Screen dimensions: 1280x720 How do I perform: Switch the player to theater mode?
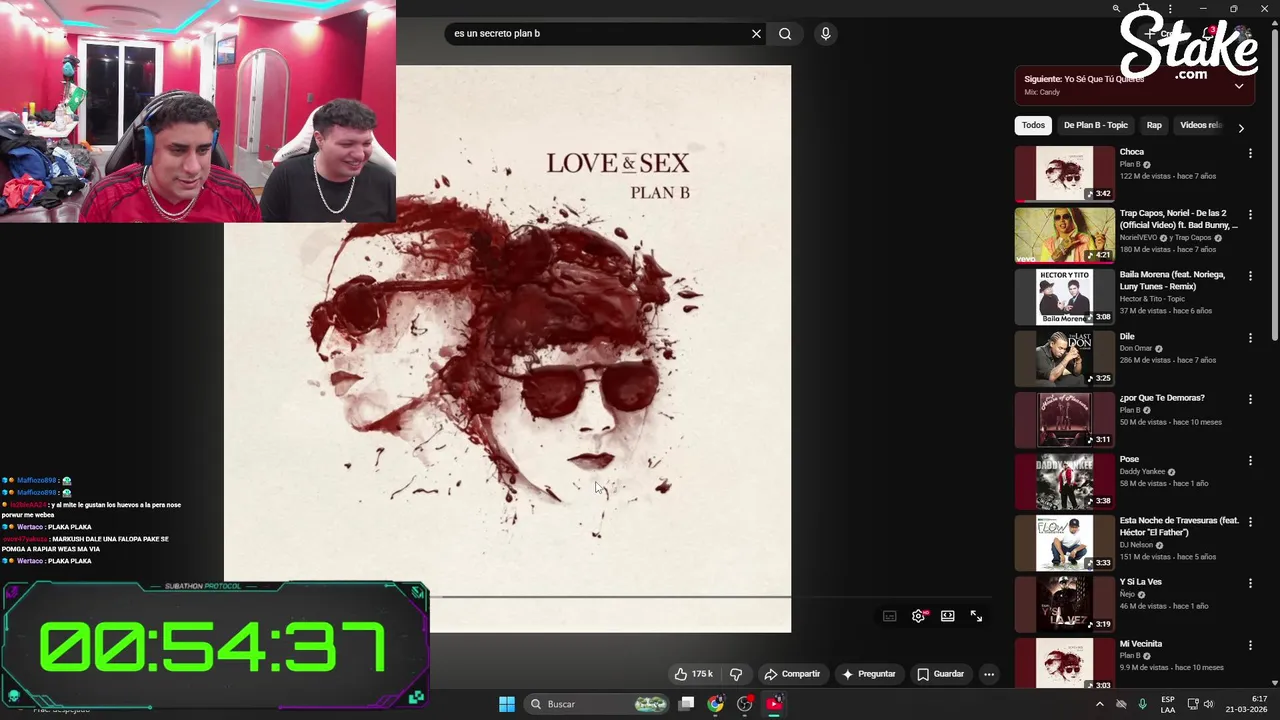(948, 616)
